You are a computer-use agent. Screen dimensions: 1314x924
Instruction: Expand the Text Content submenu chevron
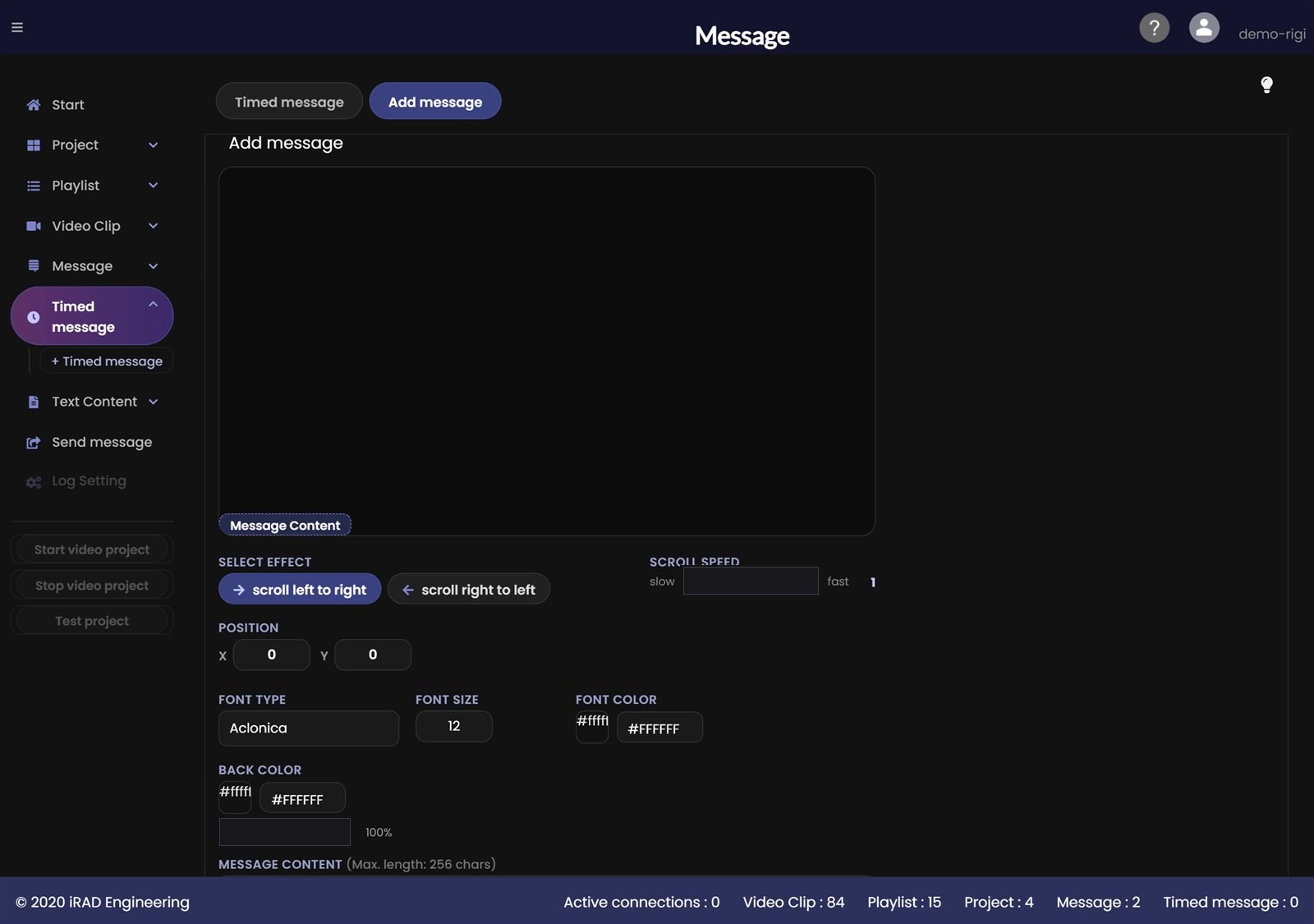[x=153, y=402]
